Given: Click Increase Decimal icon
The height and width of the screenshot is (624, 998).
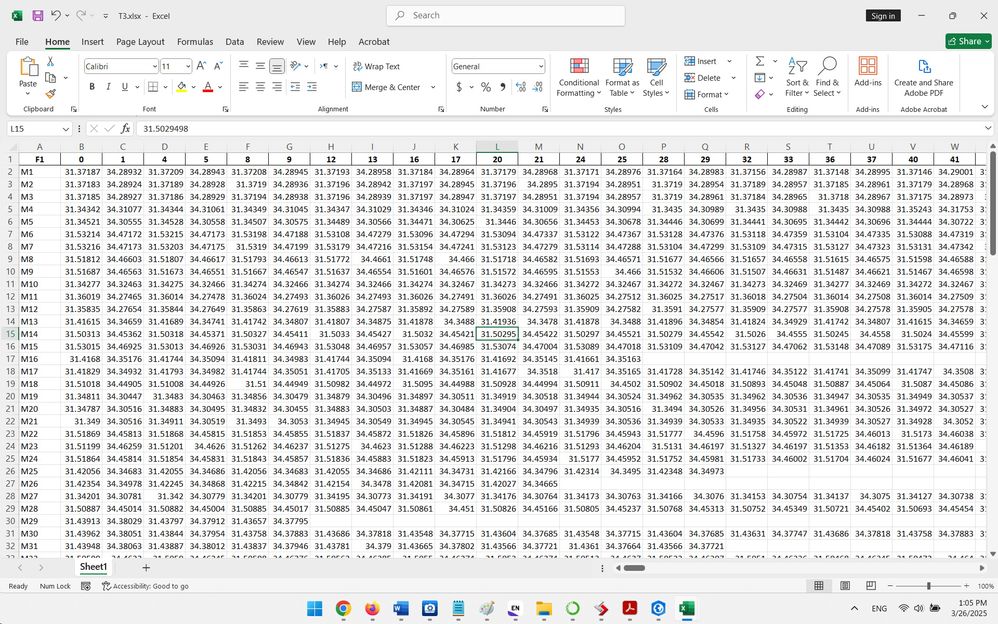Looking at the screenshot, I should [521, 87].
